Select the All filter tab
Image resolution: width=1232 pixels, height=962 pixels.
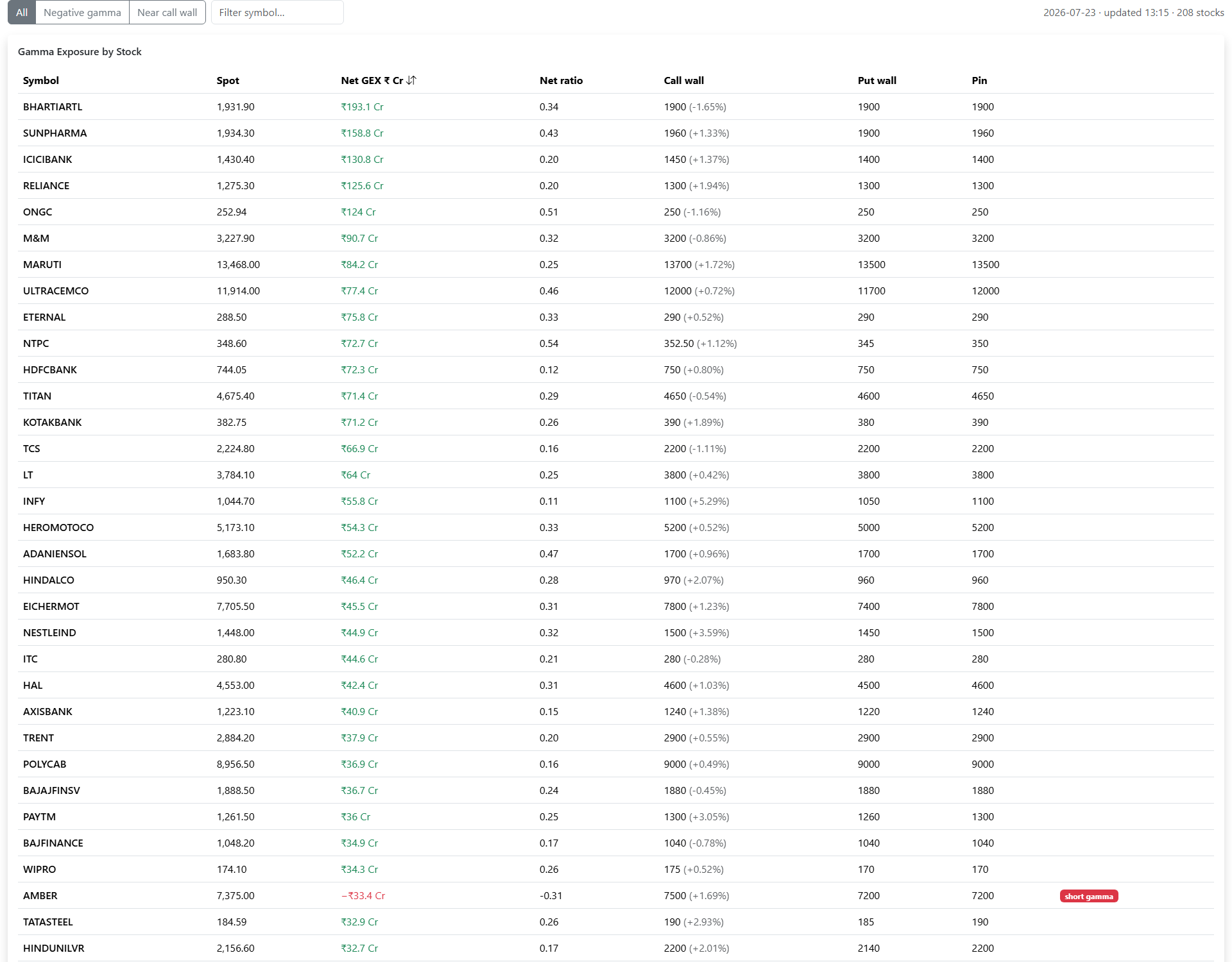22,12
